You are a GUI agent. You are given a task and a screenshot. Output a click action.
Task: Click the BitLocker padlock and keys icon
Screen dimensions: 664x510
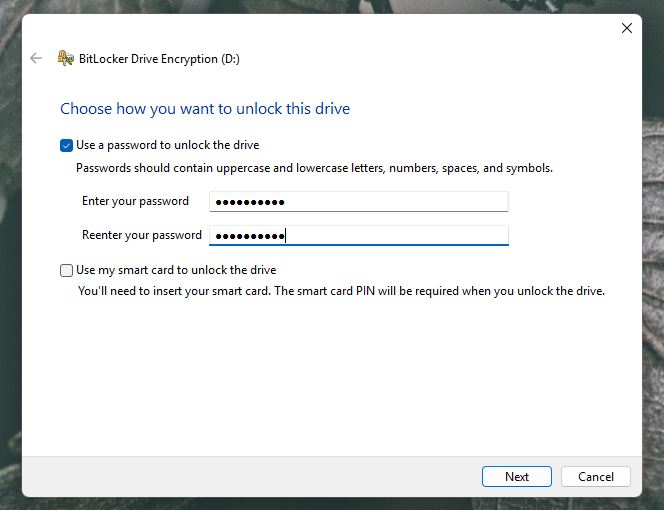(x=66, y=58)
